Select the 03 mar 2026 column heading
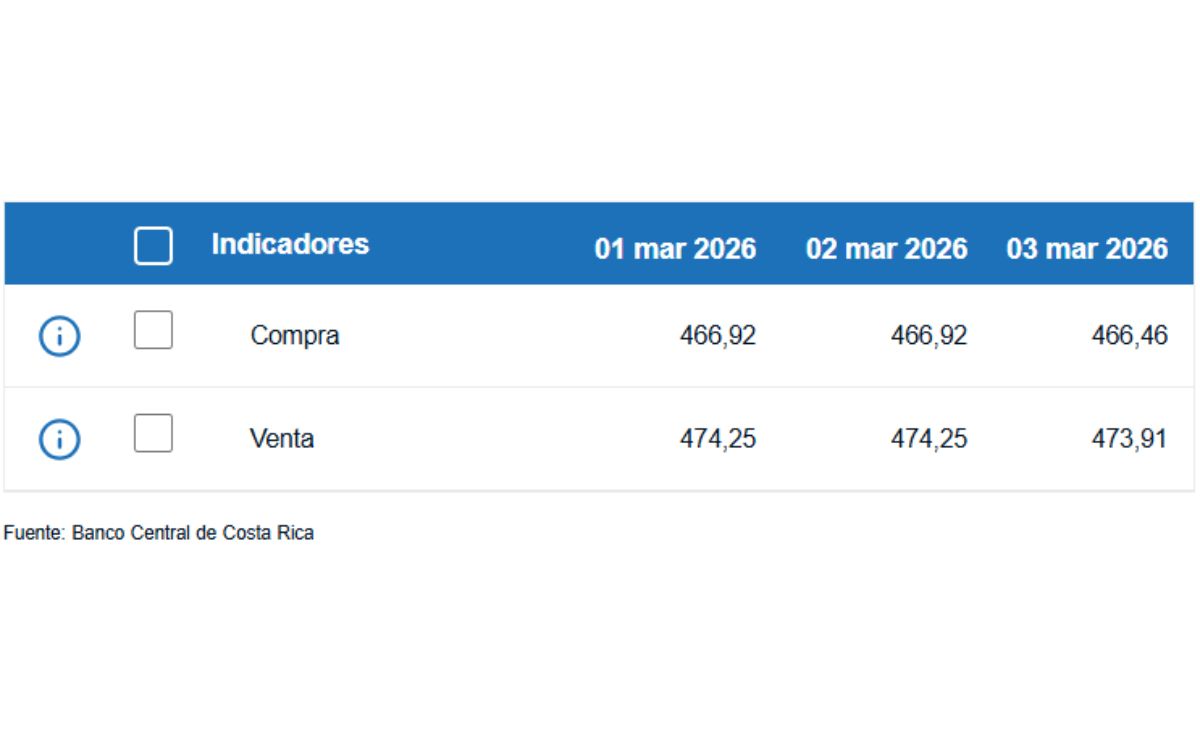The height and width of the screenshot is (747, 1200). (x=1088, y=248)
